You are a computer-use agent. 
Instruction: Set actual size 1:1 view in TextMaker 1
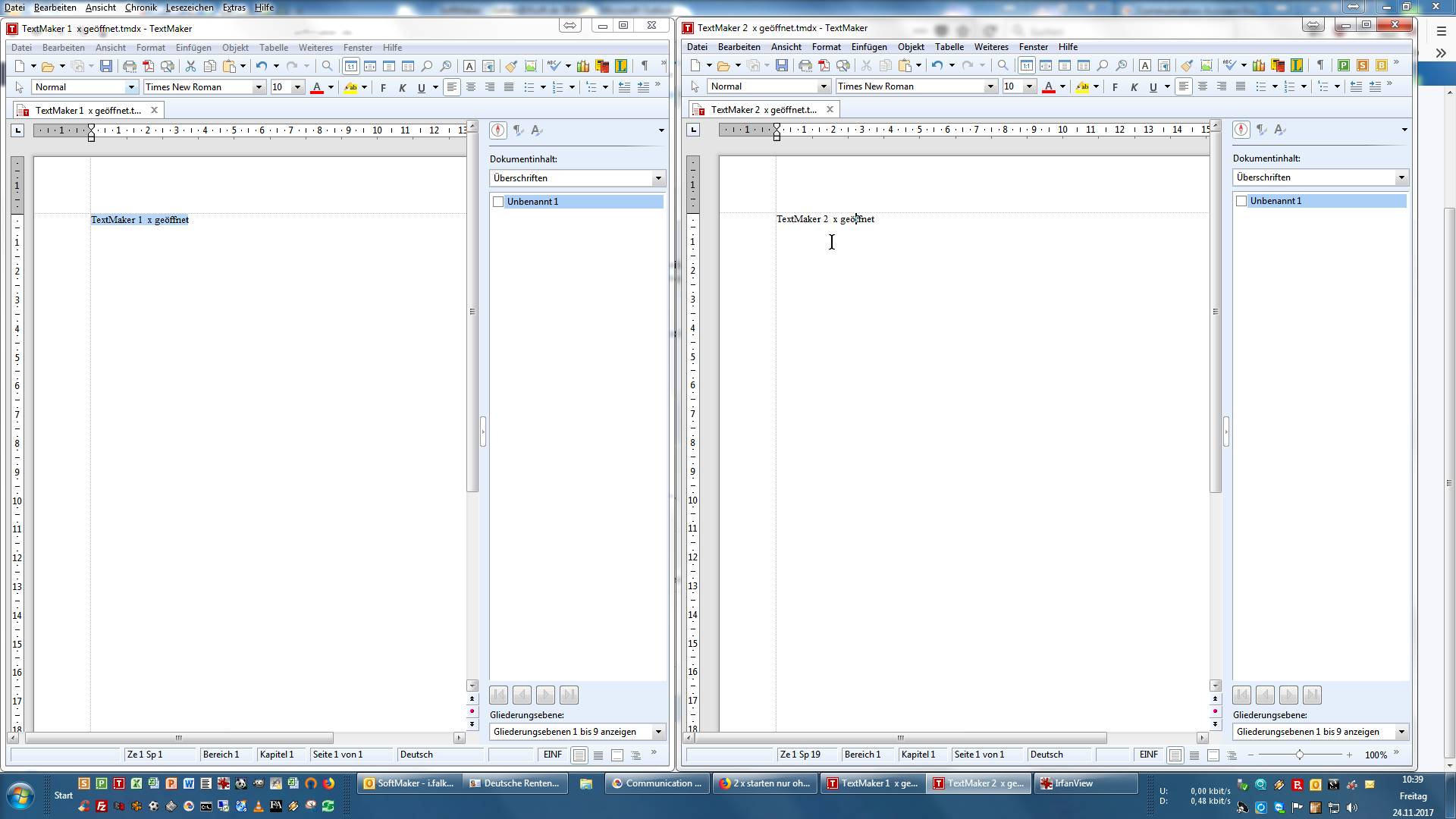[x=351, y=66]
